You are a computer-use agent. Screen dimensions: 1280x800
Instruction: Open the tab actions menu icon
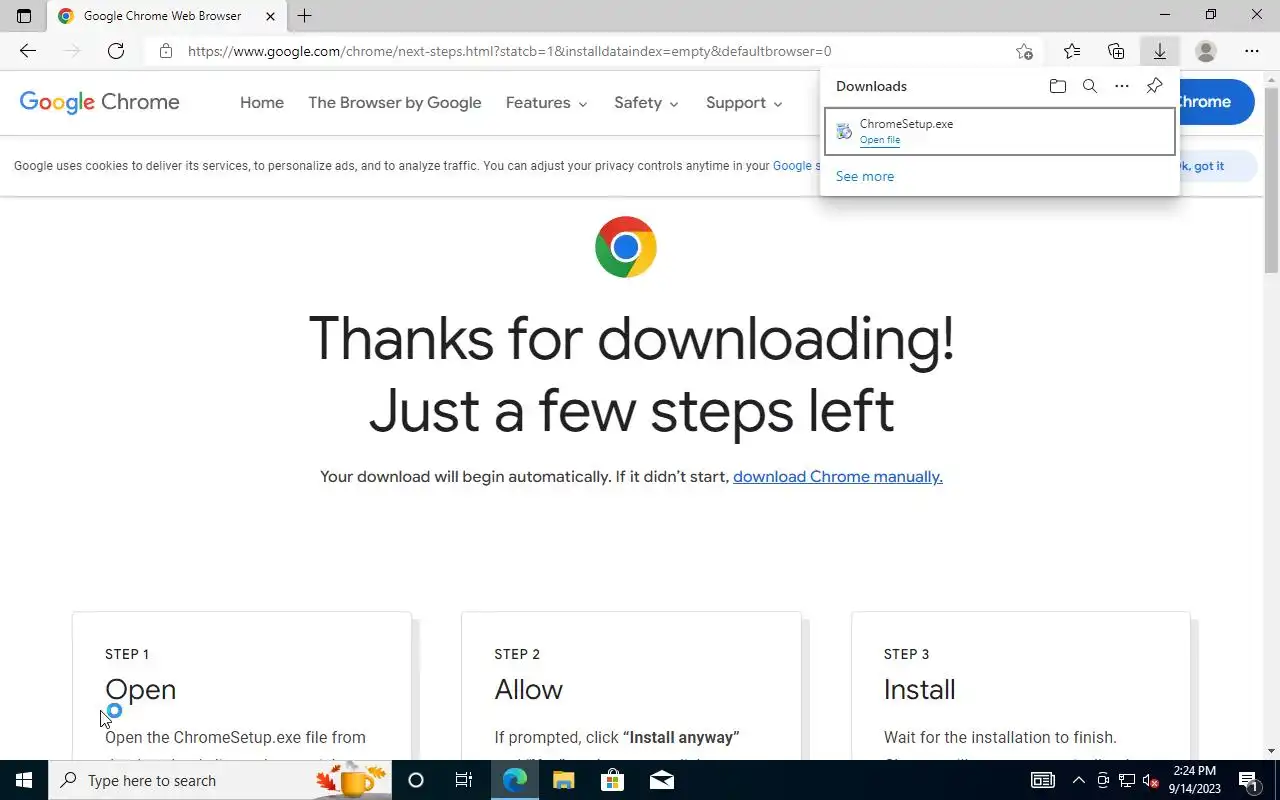[24, 16]
